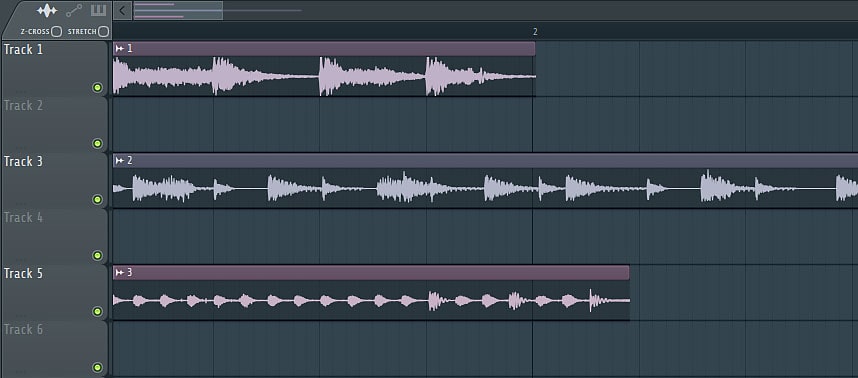Mute Track 6 with its green LED
The width and height of the screenshot is (858, 378).
coord(97,368)
